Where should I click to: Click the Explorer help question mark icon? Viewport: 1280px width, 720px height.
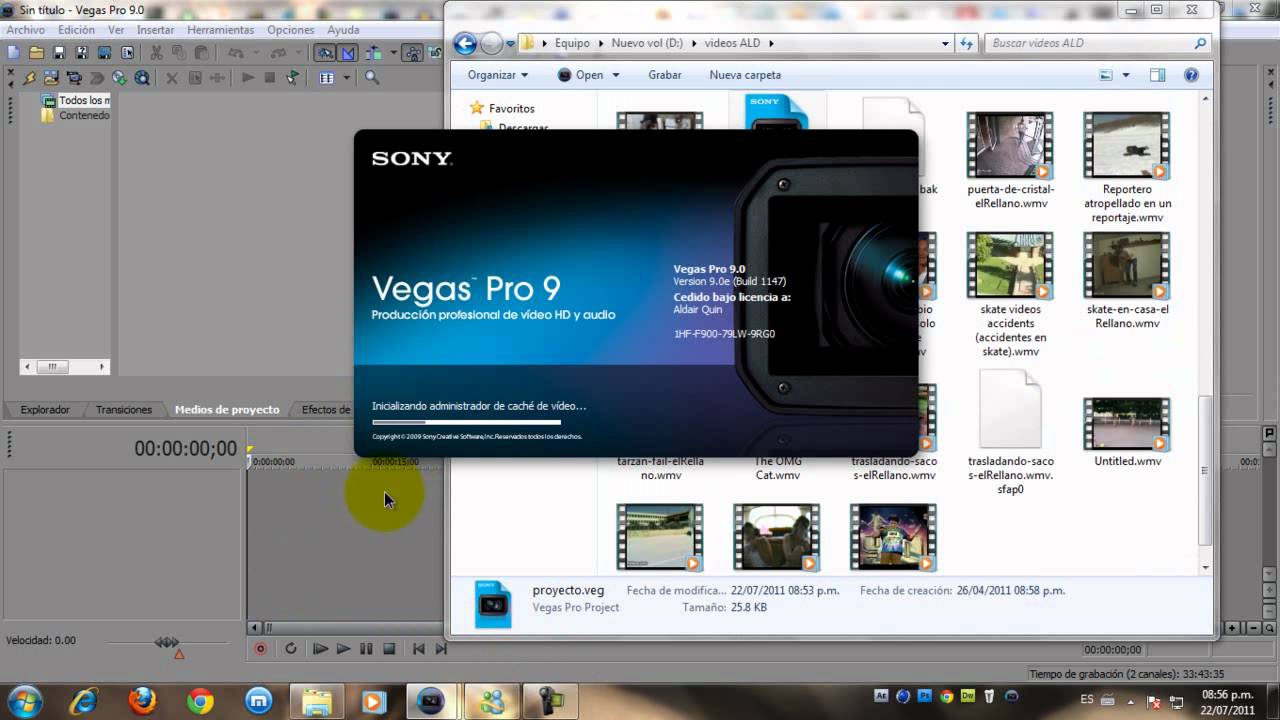tap(1191, 75)
